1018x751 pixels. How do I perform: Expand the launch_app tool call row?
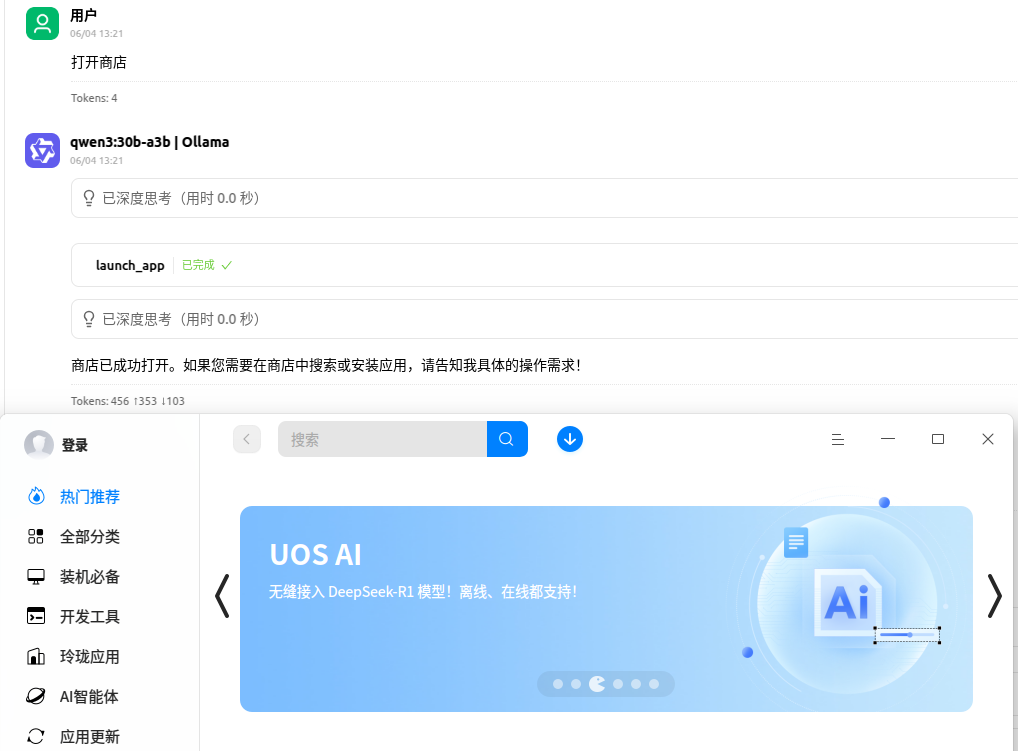544,265
